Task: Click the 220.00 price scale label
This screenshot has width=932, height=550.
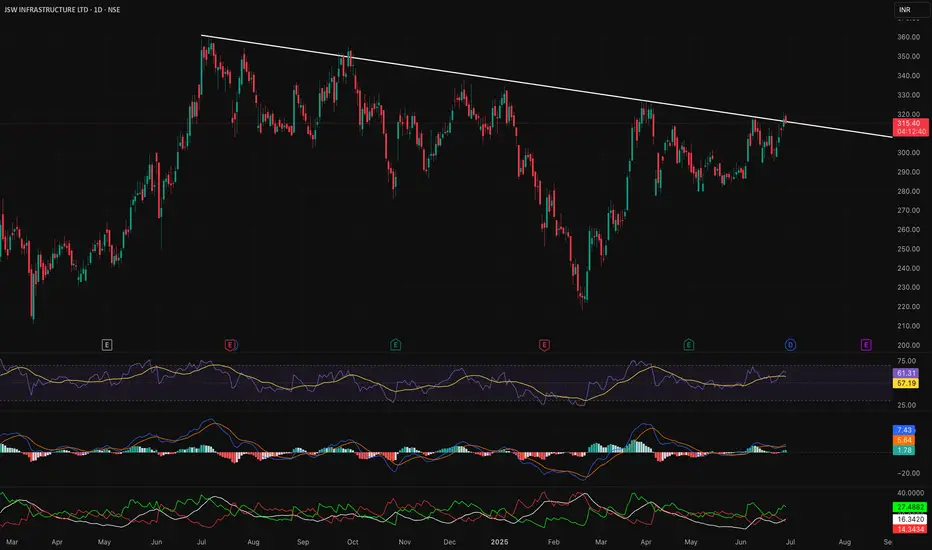Action: point(908,307)
